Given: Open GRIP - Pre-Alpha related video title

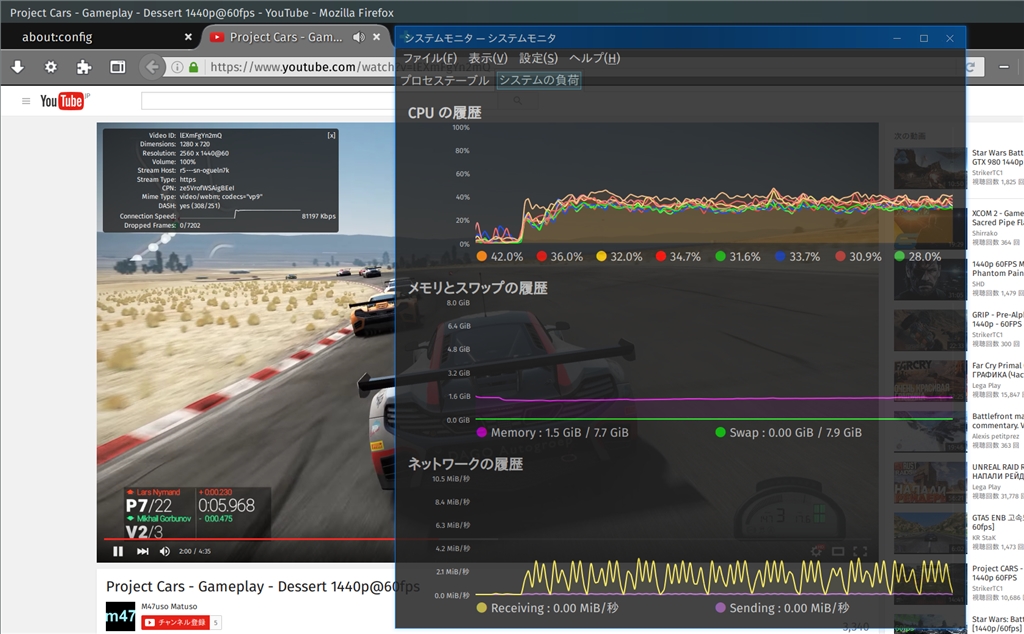Looking at the screenshot, I should point(997,319).
